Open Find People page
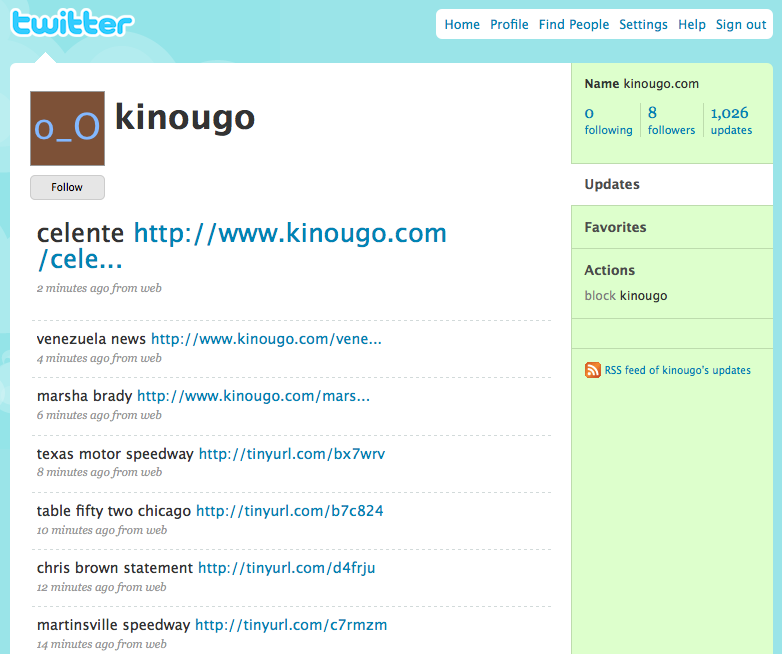Viewport: 782px width, 654px height. pyautogui.click(x=574, y=24)
